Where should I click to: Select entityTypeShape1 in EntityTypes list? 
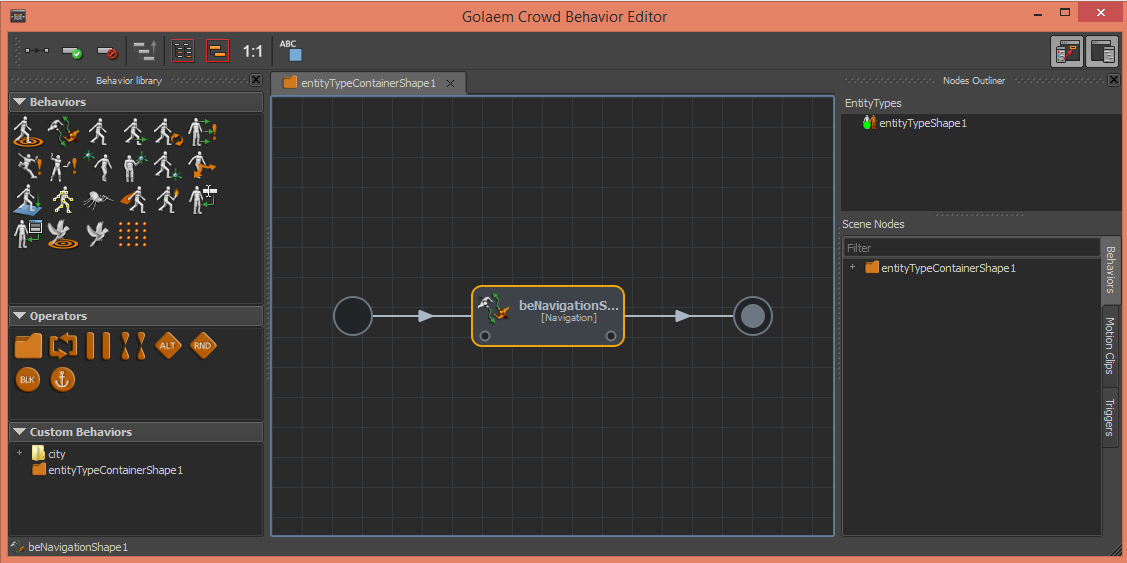click(x=923, y=123)
